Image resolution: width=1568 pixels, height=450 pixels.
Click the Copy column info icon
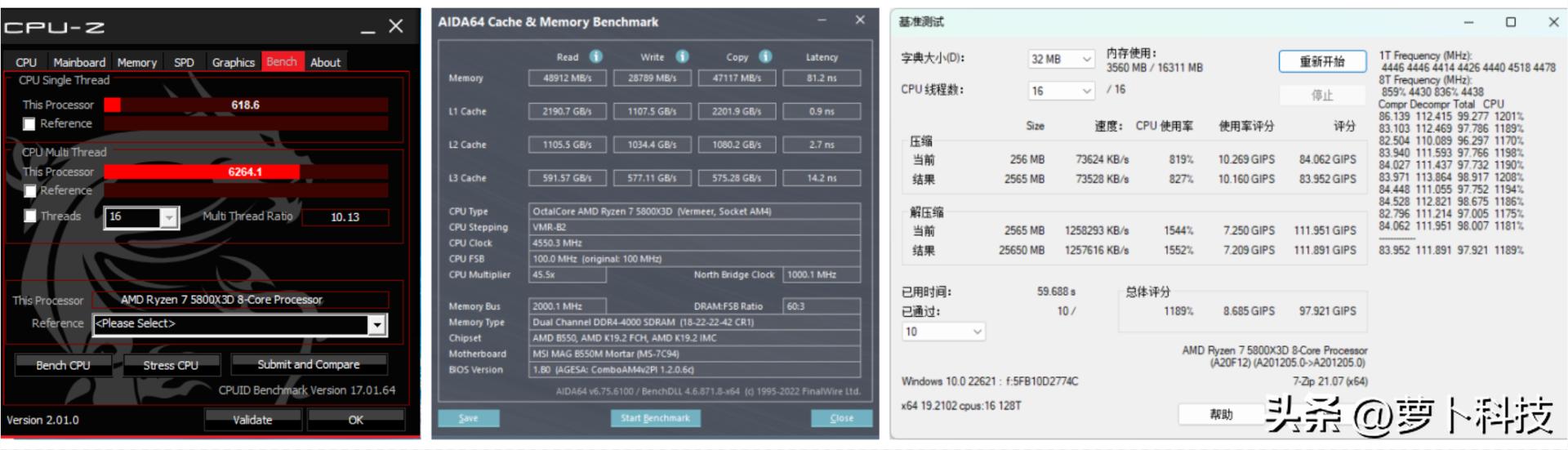coord(765,56)
